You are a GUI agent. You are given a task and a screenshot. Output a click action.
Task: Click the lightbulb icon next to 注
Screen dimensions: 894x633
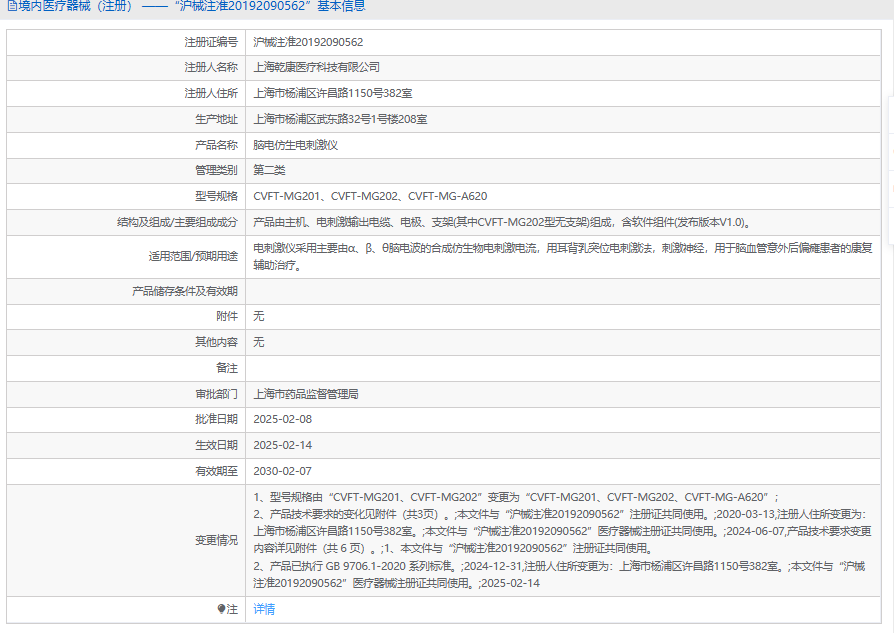point(221,609)
